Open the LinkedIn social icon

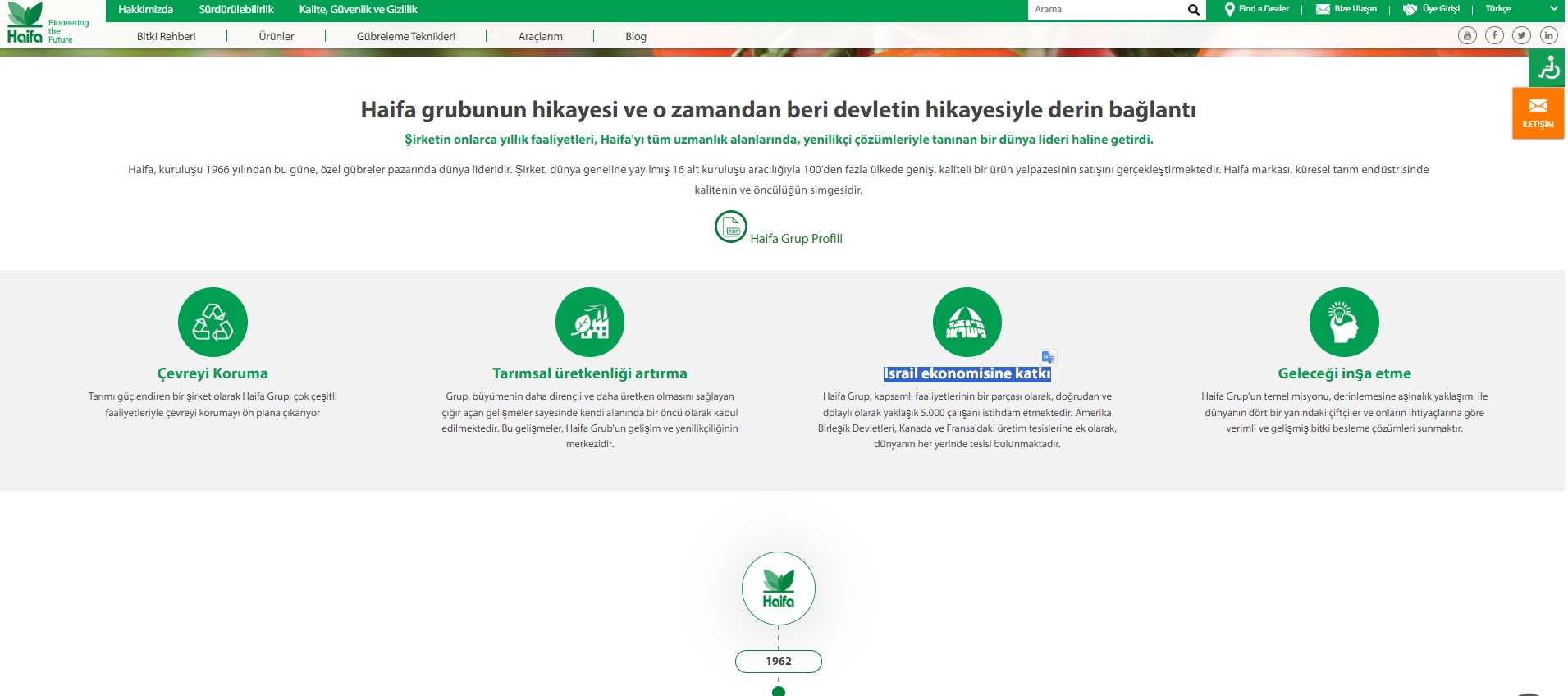coord(1548,35)
